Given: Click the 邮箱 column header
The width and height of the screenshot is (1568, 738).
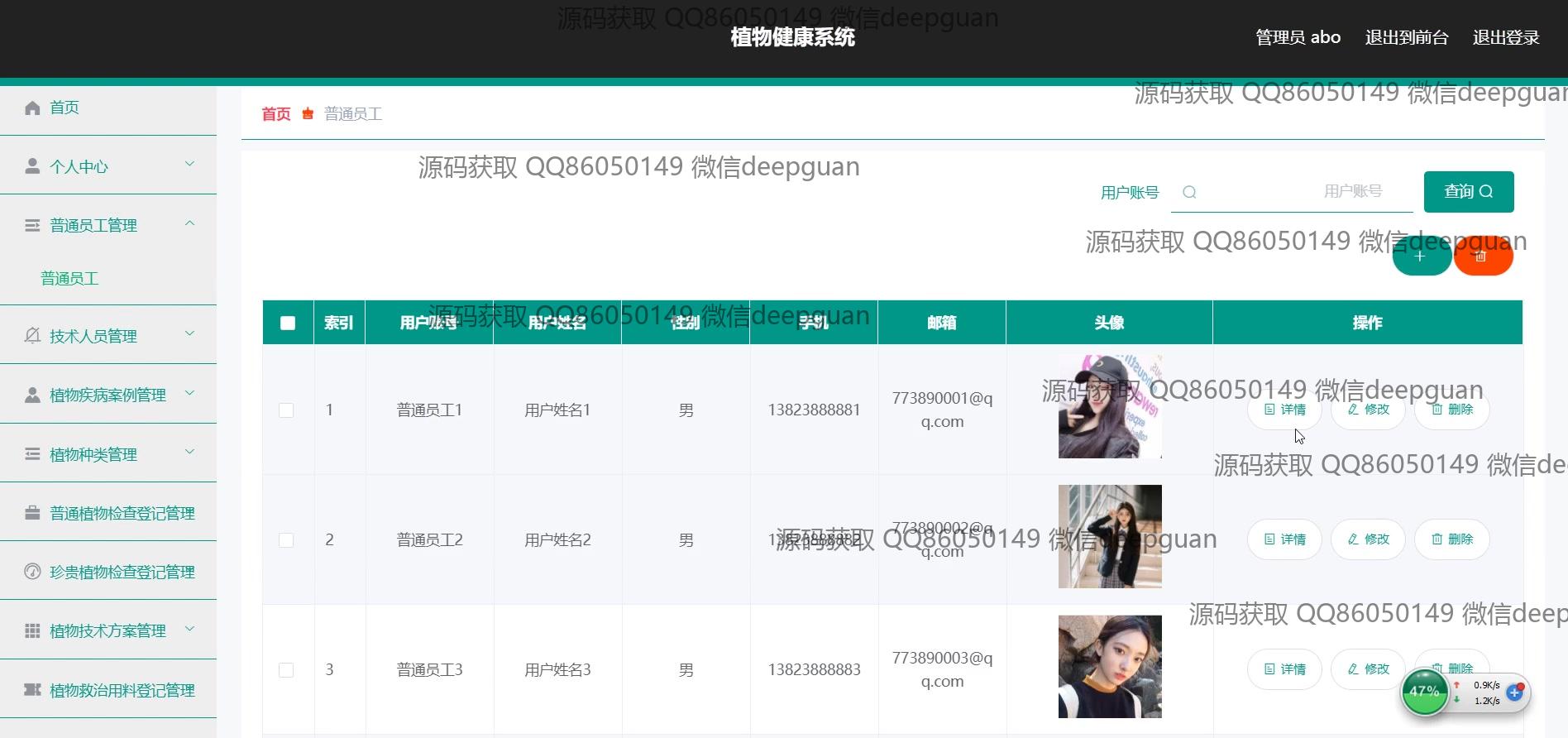Looking at the screenshot, I should click(x=942, y=323).
